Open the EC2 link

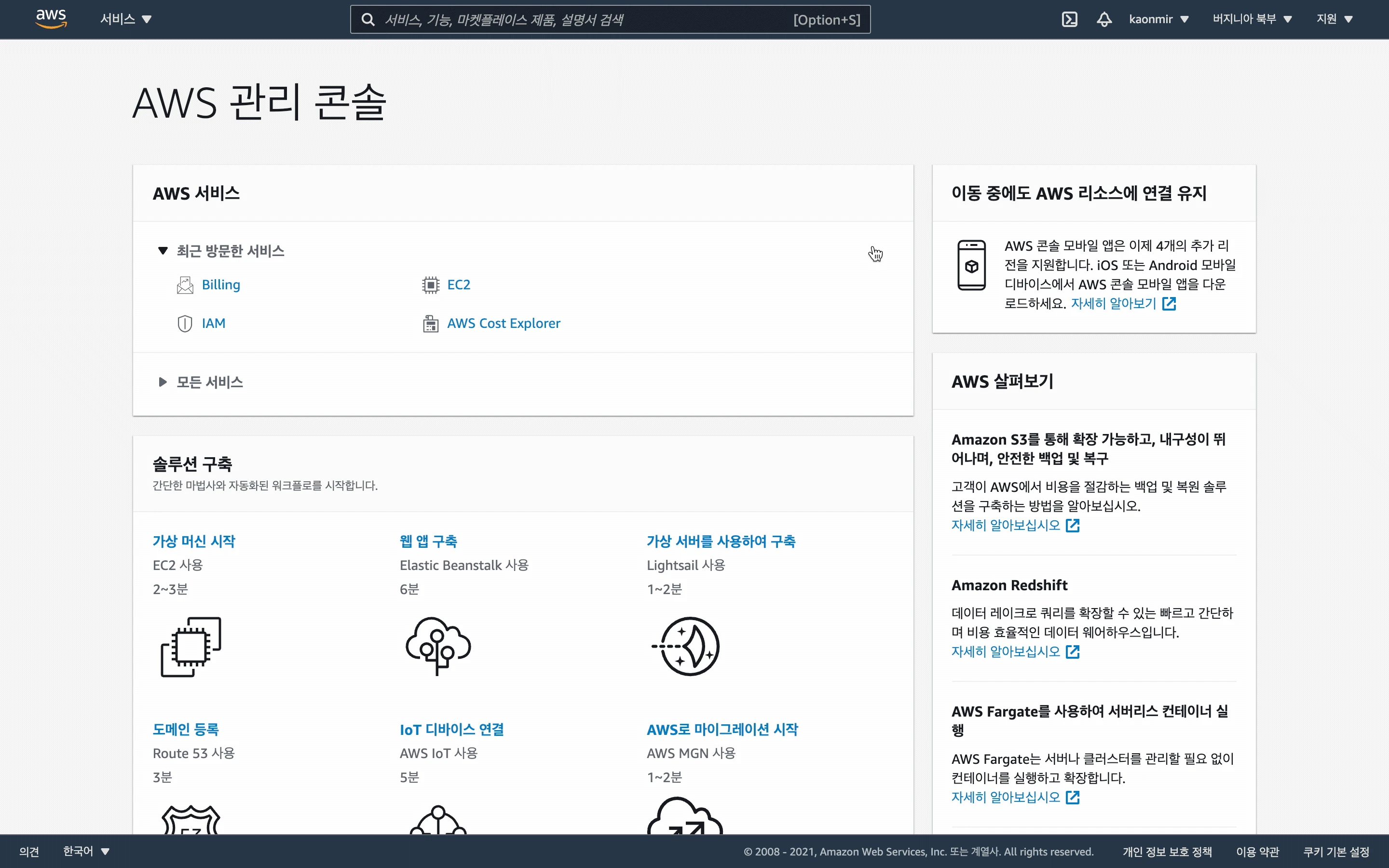459,285
